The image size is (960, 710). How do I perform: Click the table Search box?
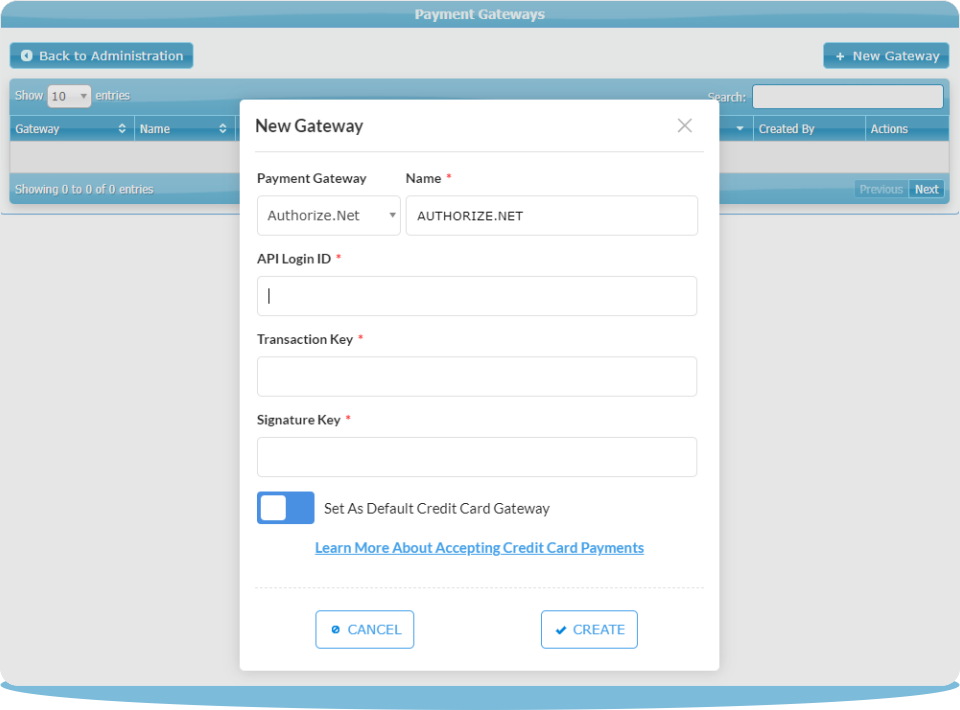coord(847,97)
